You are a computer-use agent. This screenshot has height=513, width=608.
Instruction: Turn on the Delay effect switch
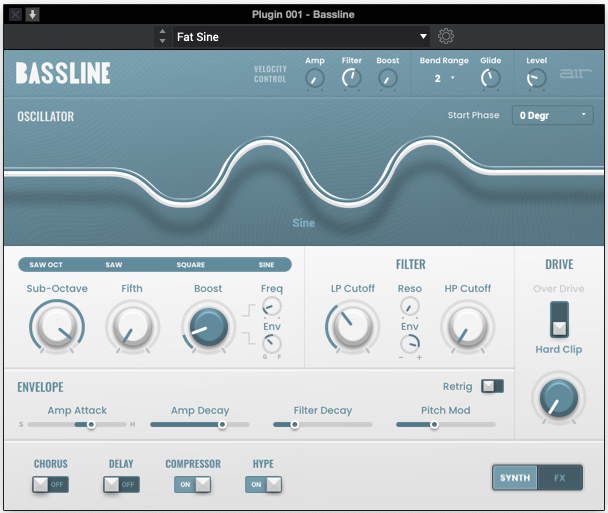(x=121, y=484)
